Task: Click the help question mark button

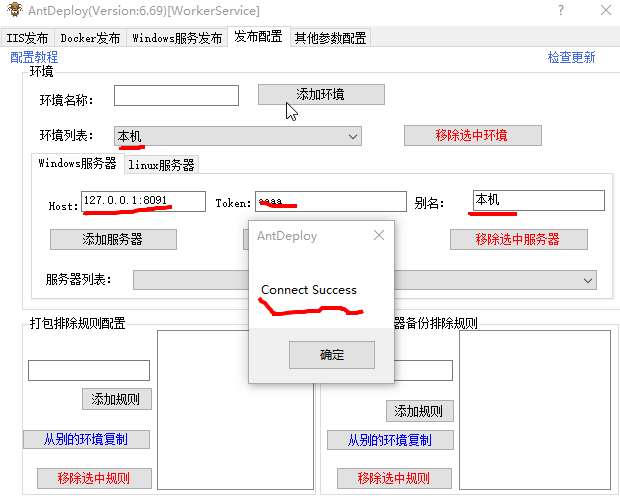Action: (561, 10)
